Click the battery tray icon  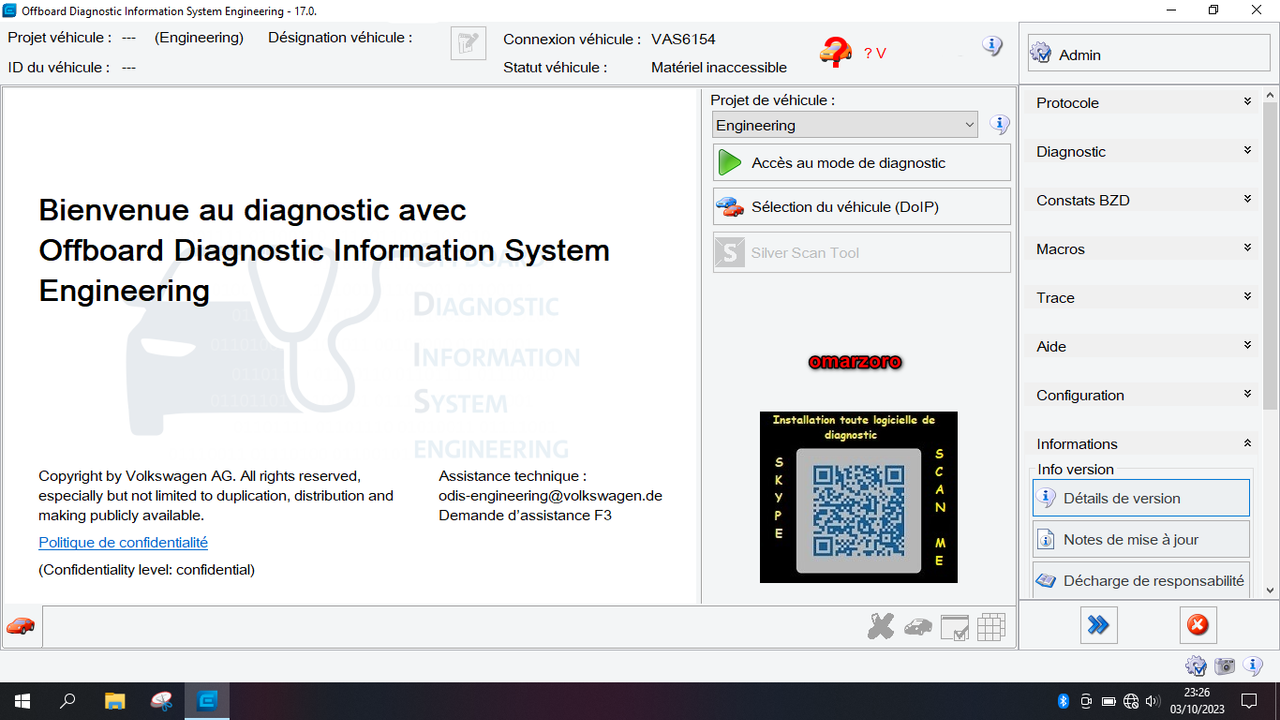click(1109, 701)
